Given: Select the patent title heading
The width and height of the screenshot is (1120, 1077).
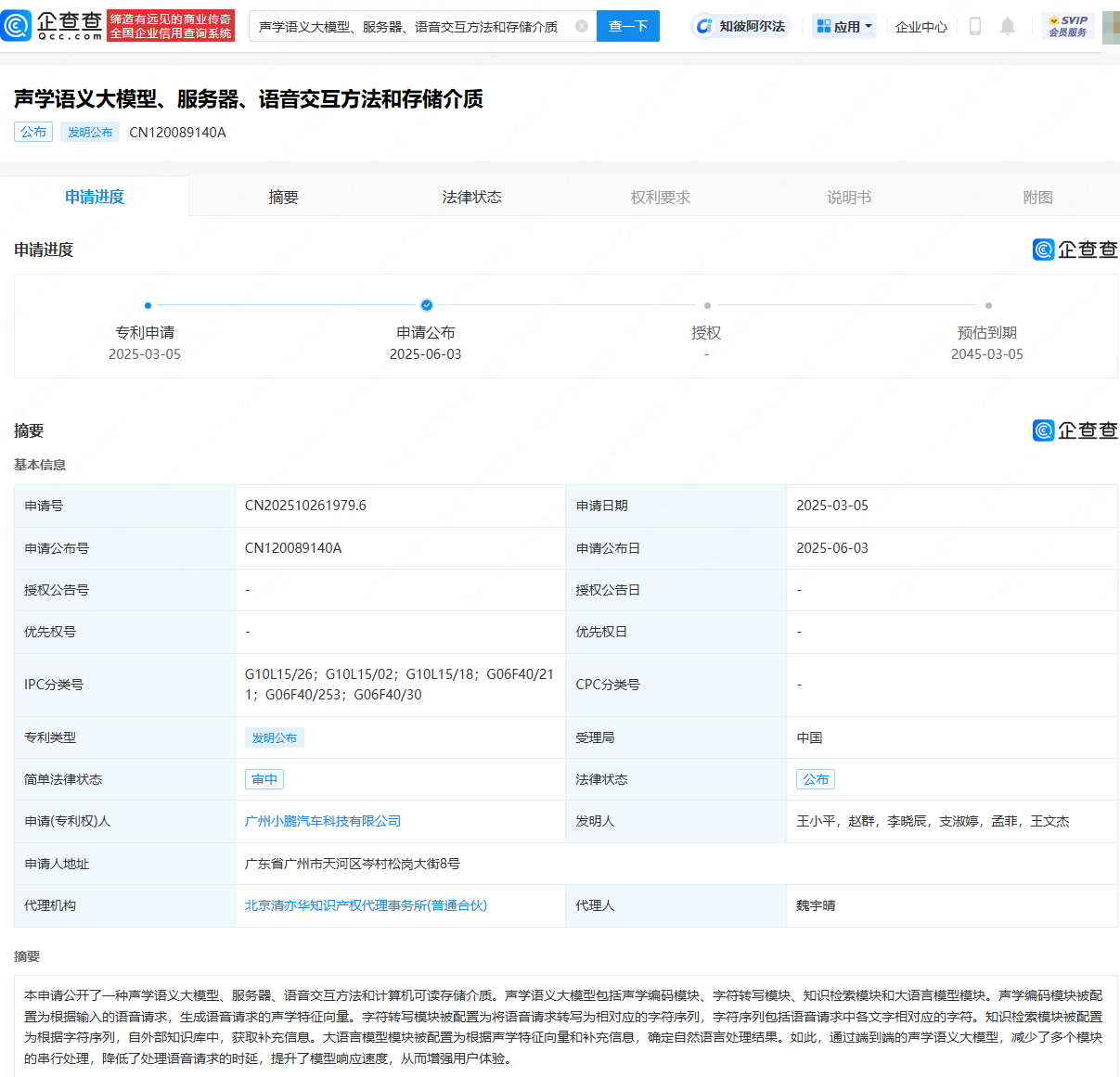Looking at the screenshot, I should 249,98.
